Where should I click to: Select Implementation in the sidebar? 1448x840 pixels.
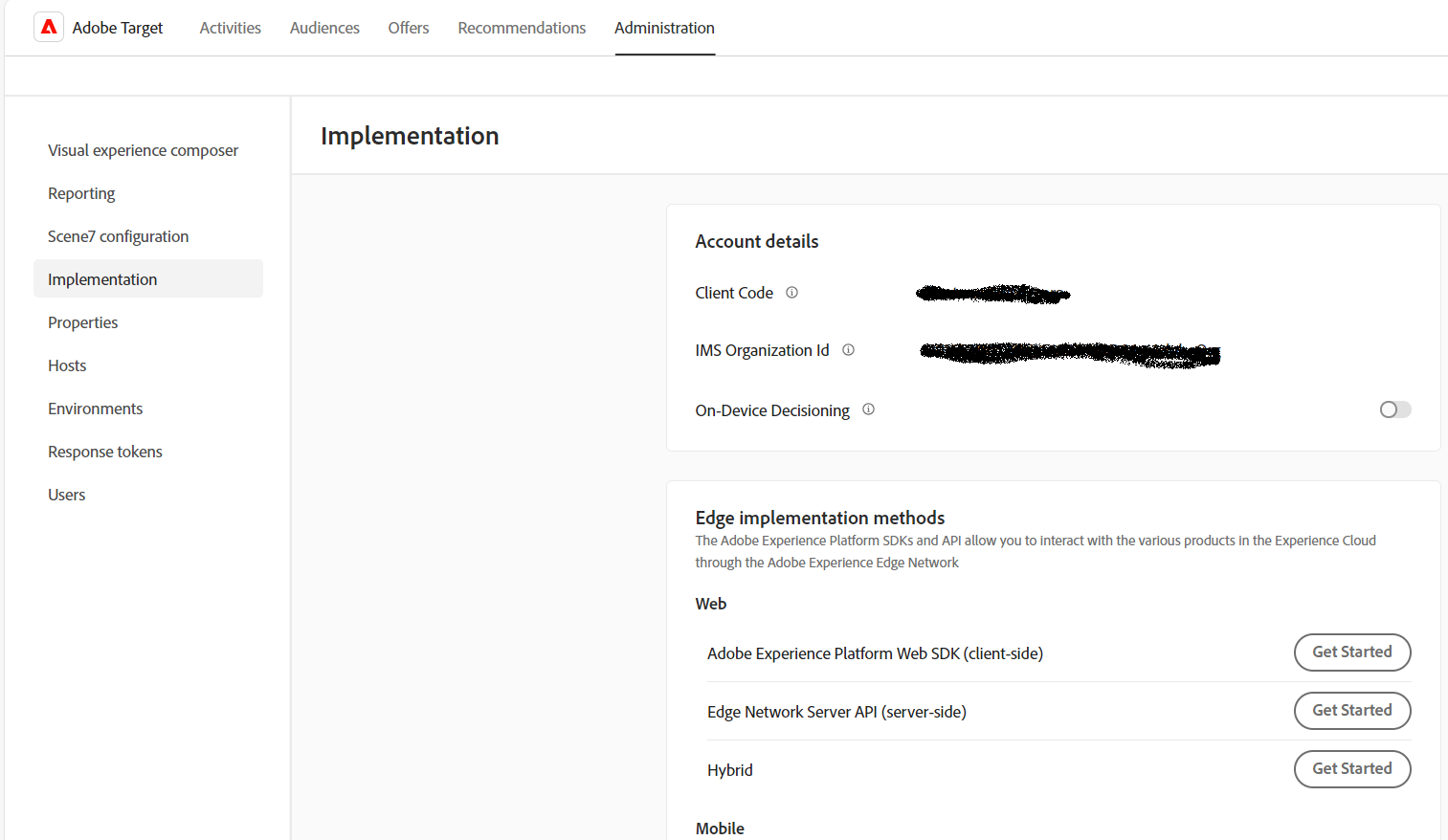click(x=148, y=278)
